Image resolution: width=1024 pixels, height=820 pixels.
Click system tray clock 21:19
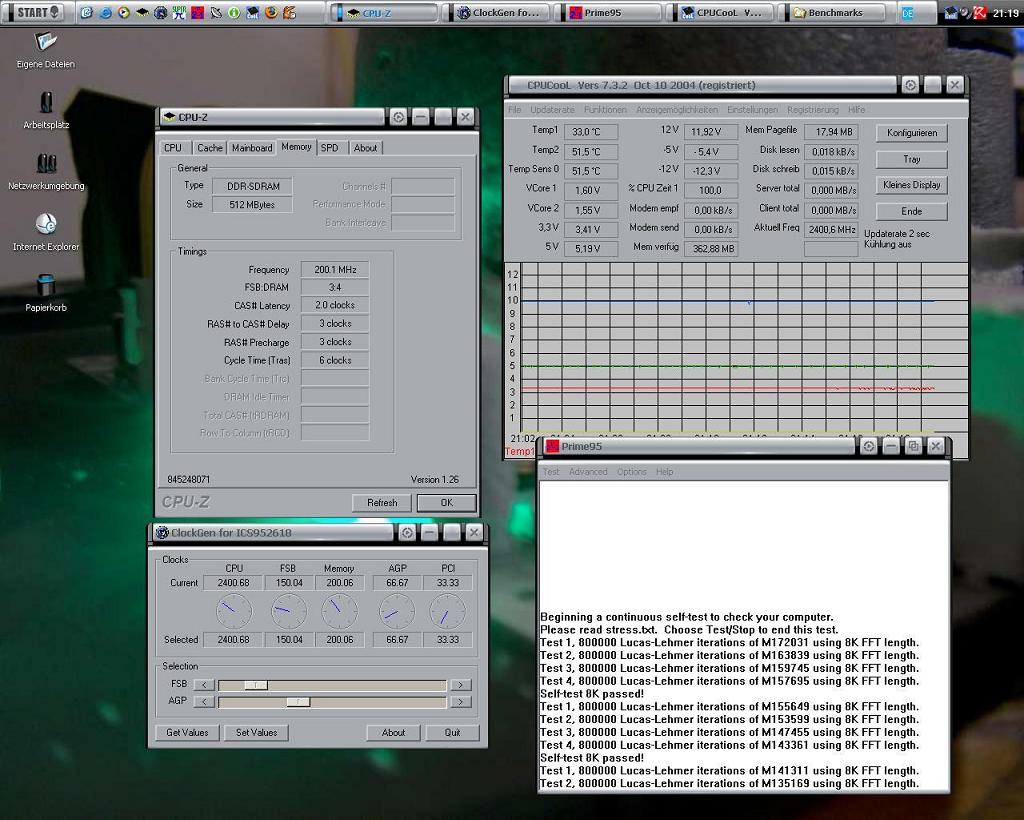coord(1004,12)
